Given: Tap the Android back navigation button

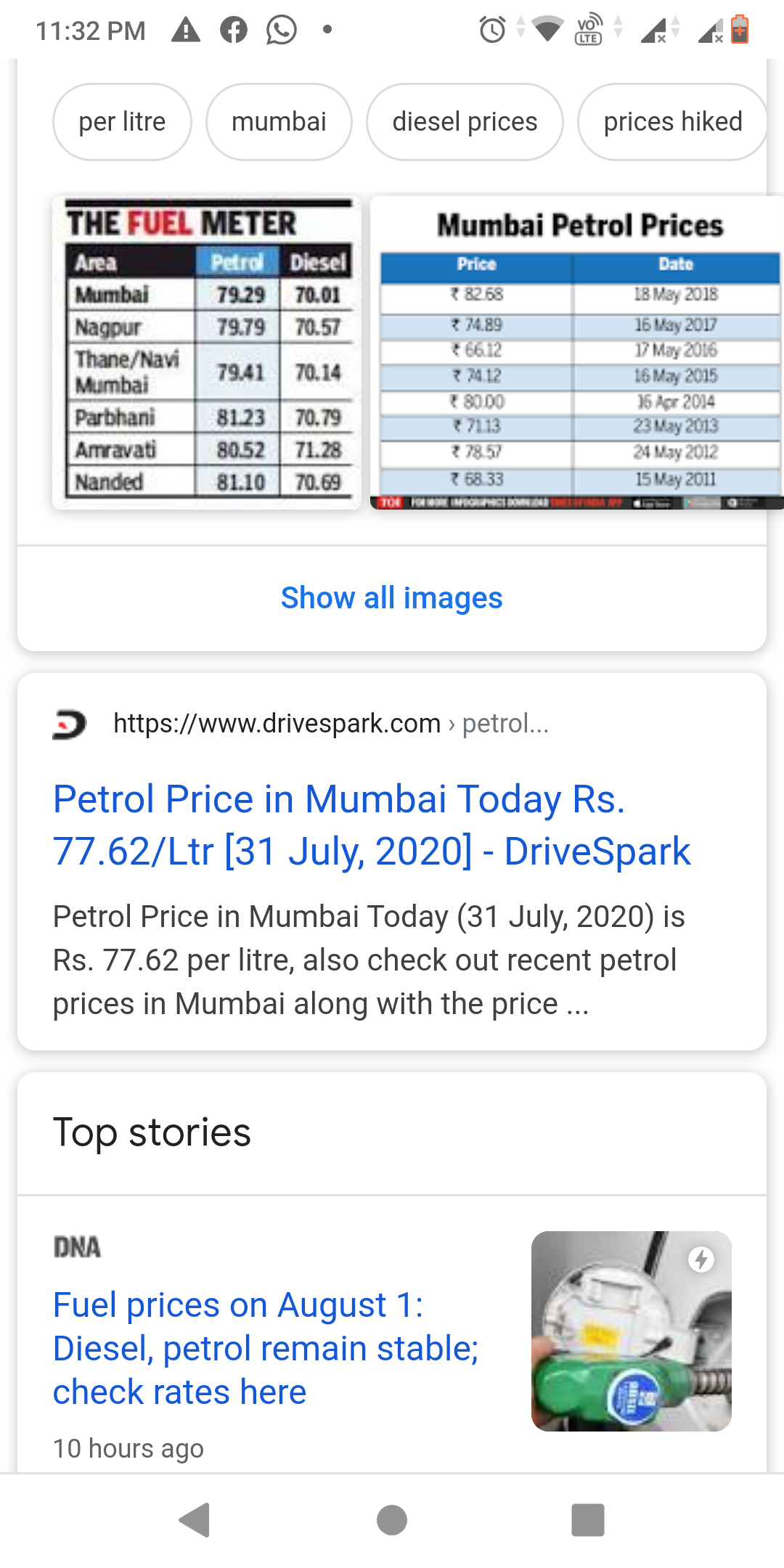Looking at the screenshot, I should (x=195, y=1520).
